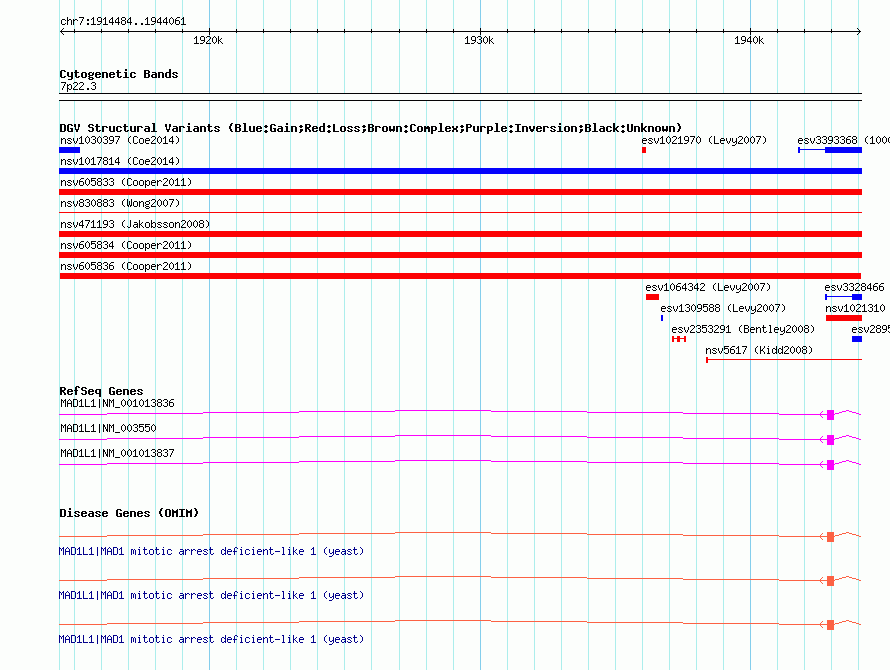Click the Disease Genes (OMIM) track title
The height and width of the screenshot is (670, 890).
(x=129, y=513)
